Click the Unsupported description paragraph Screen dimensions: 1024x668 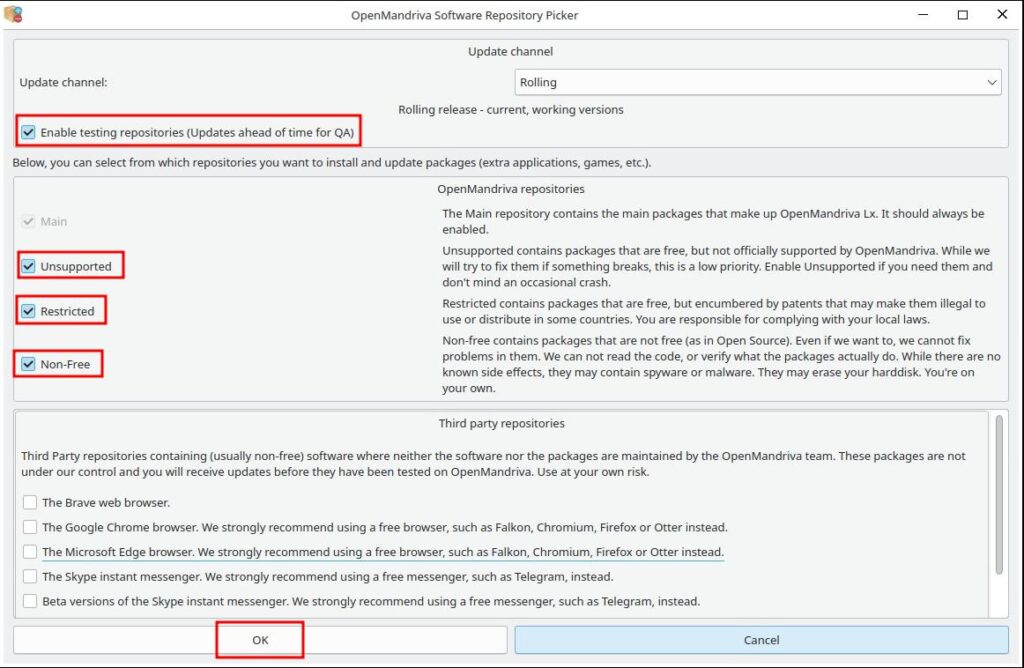coord(717,266)
